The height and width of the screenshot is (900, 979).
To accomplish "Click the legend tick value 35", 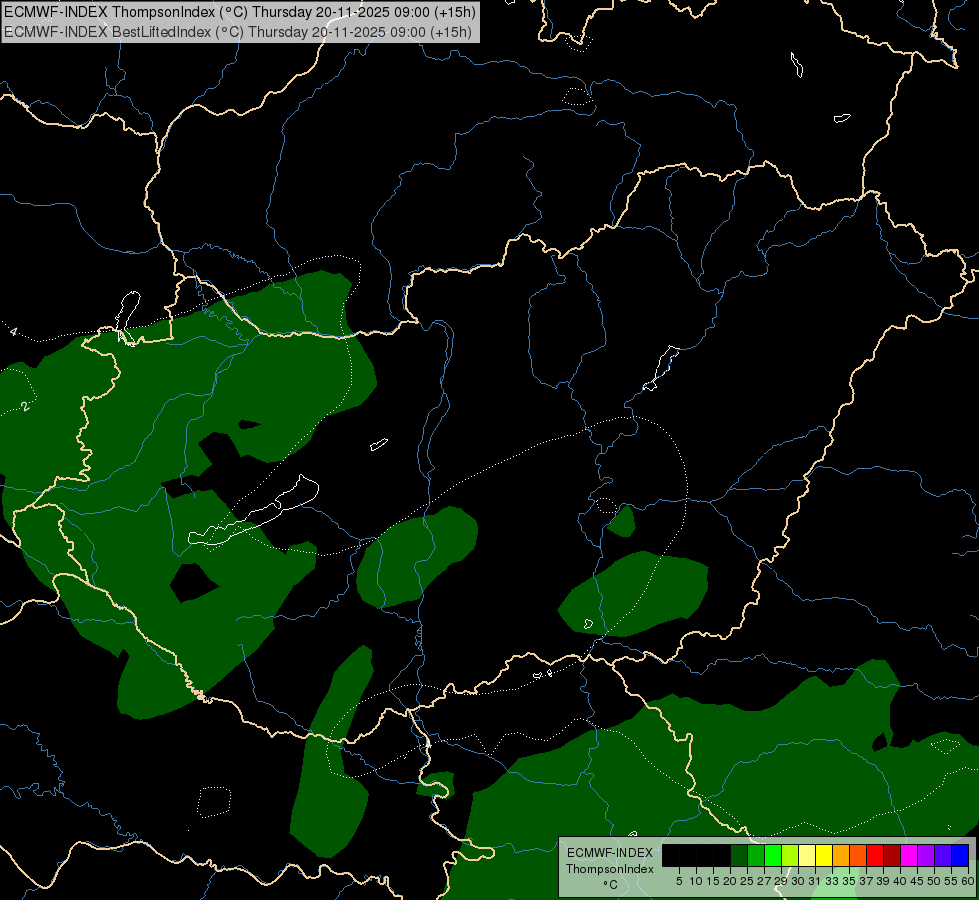I will click(849, 881).
